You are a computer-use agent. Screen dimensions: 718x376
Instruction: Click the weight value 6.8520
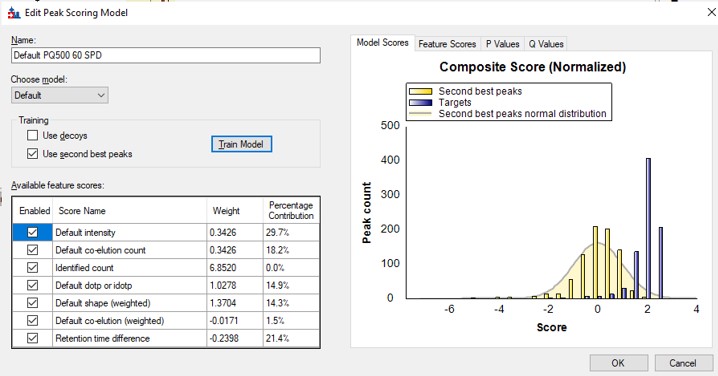(235, 268)
